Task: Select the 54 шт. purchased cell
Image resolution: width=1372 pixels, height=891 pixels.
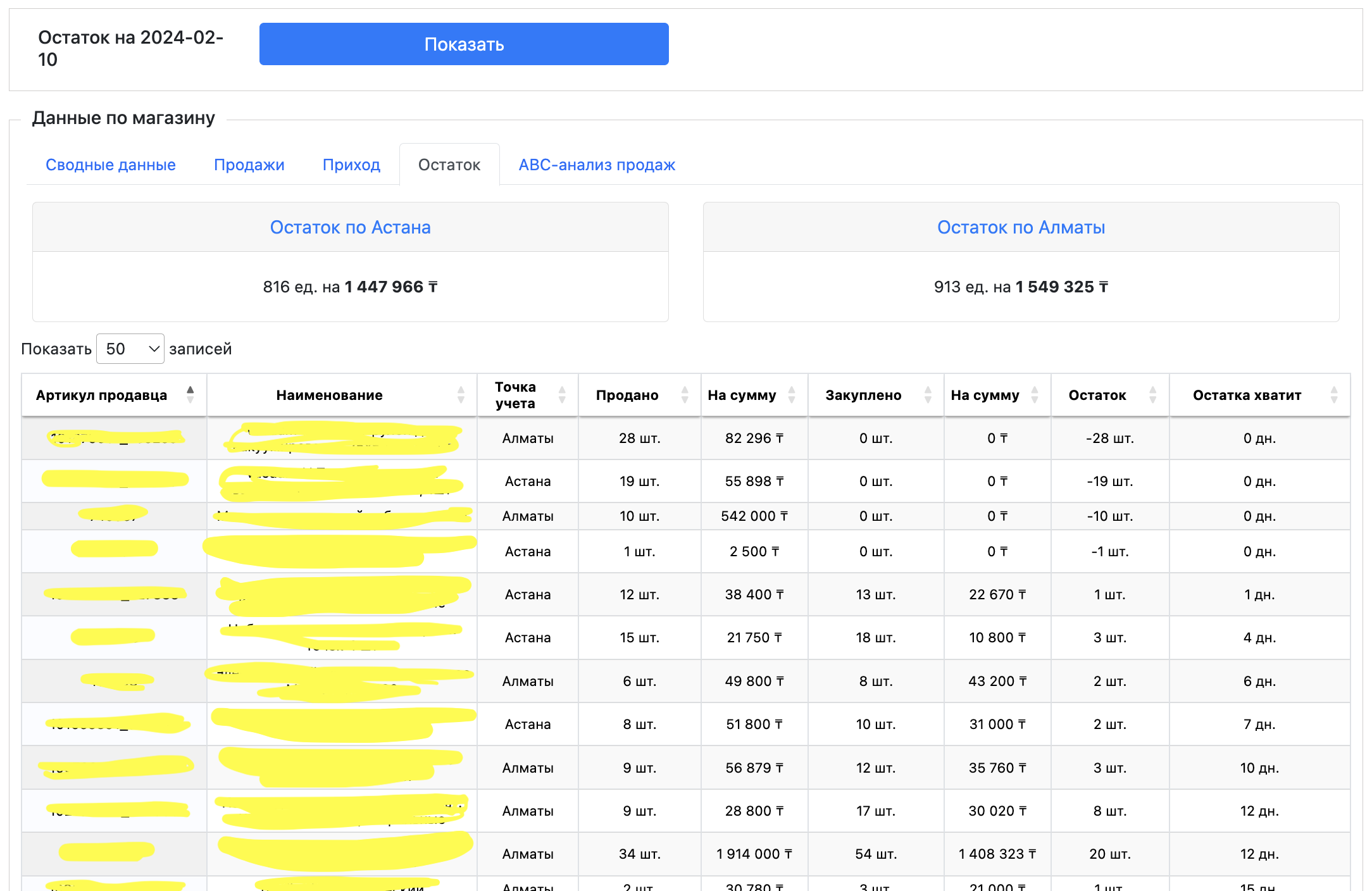Action: point(876,854)
